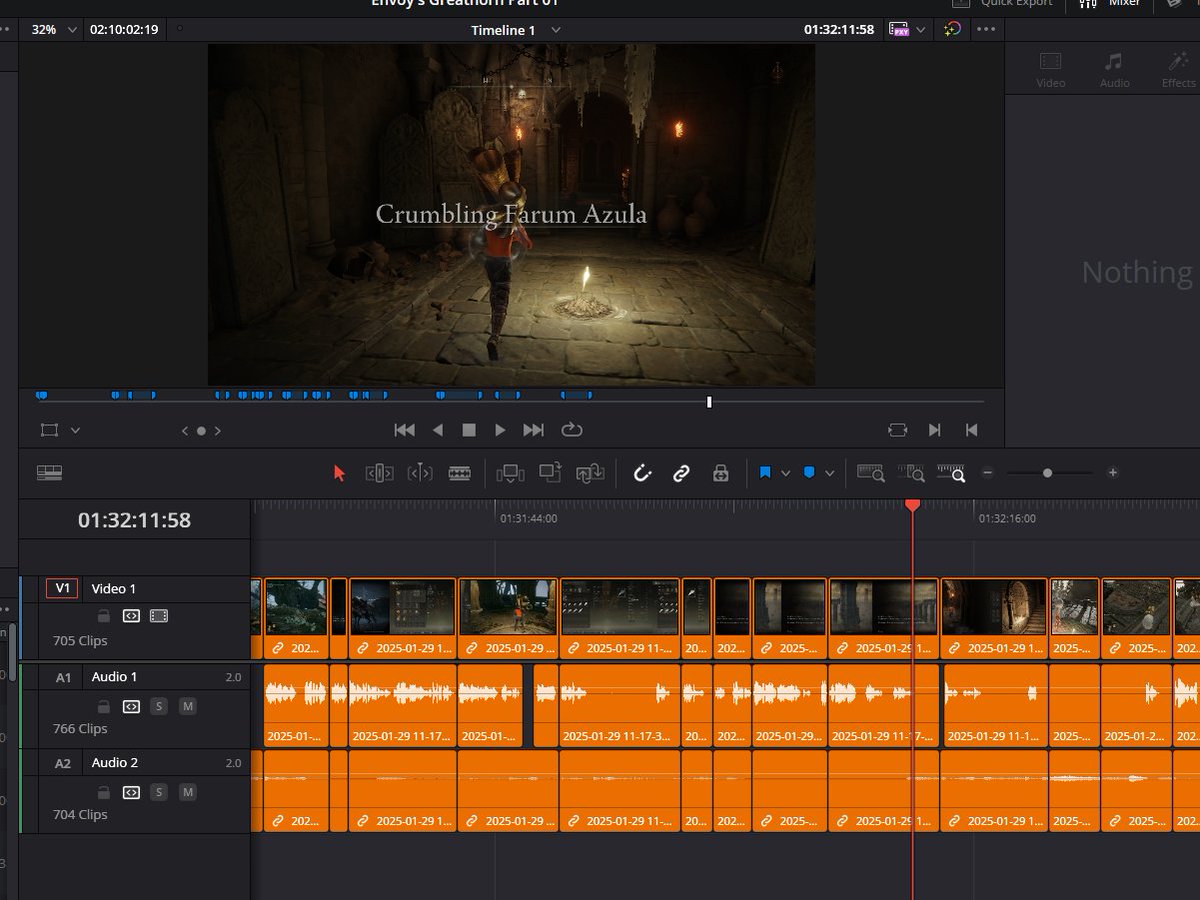Screen dimensions: 1200x900
Task: Jump to previous clip button
Action: coord(971,430)
